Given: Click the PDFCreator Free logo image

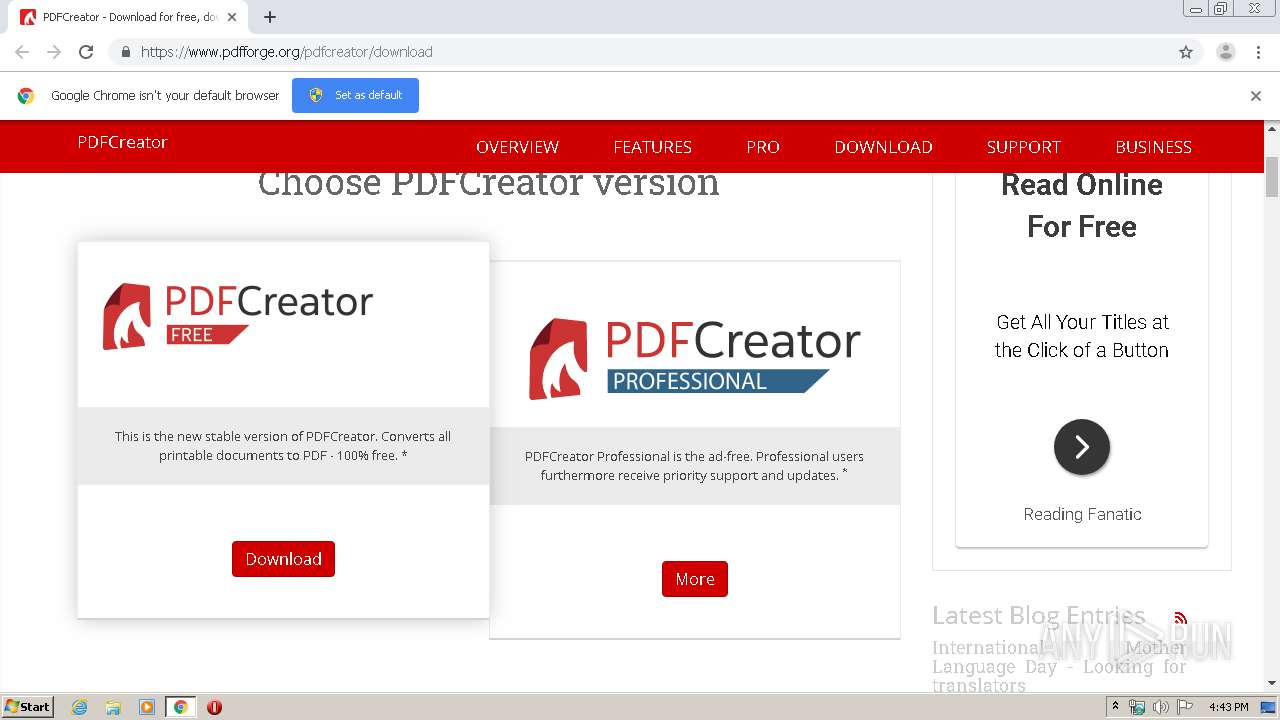Looking at the screenshot, I should 238,315.
